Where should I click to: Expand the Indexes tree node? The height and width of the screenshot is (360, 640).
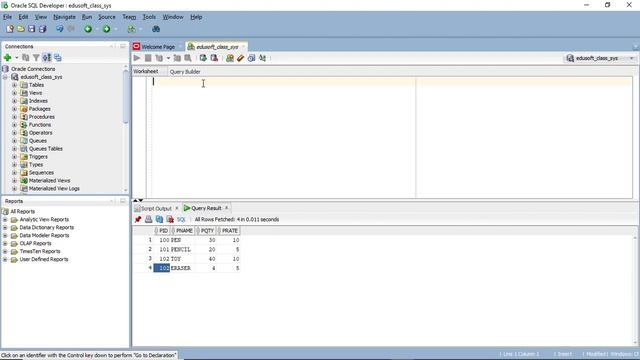[x=14, y=101]
